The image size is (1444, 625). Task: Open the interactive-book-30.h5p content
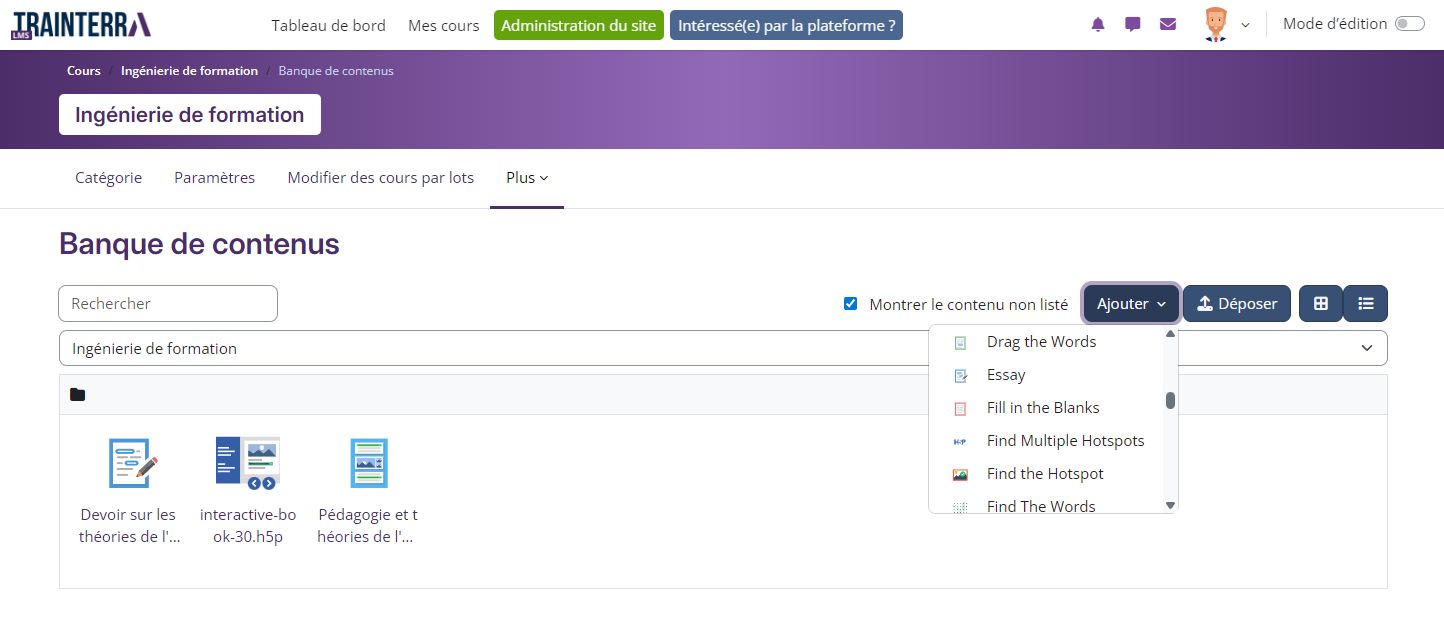pyautogui.click(x=247, y=463)
